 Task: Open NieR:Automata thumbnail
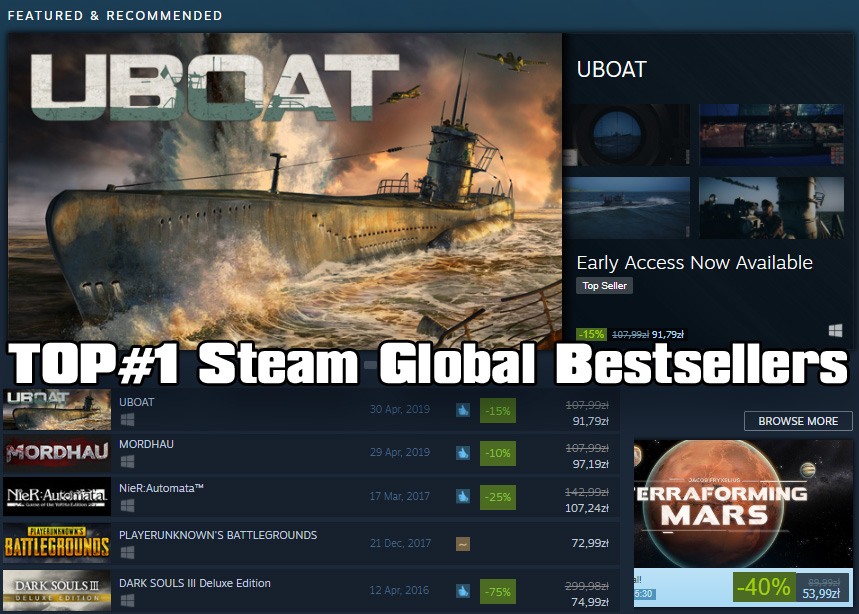[x=57, y=496]
